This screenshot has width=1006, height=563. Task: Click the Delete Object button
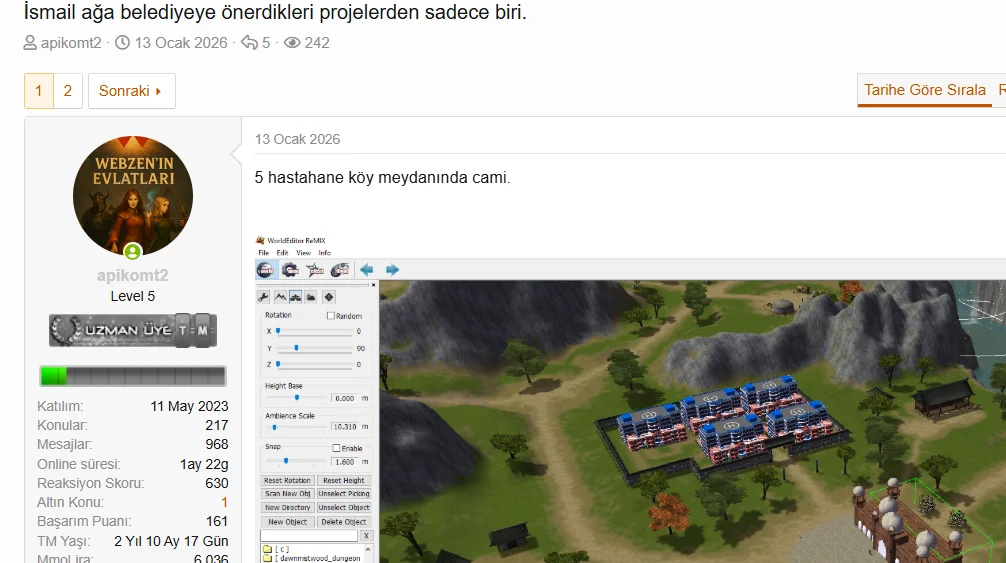(x=344, y=522)
